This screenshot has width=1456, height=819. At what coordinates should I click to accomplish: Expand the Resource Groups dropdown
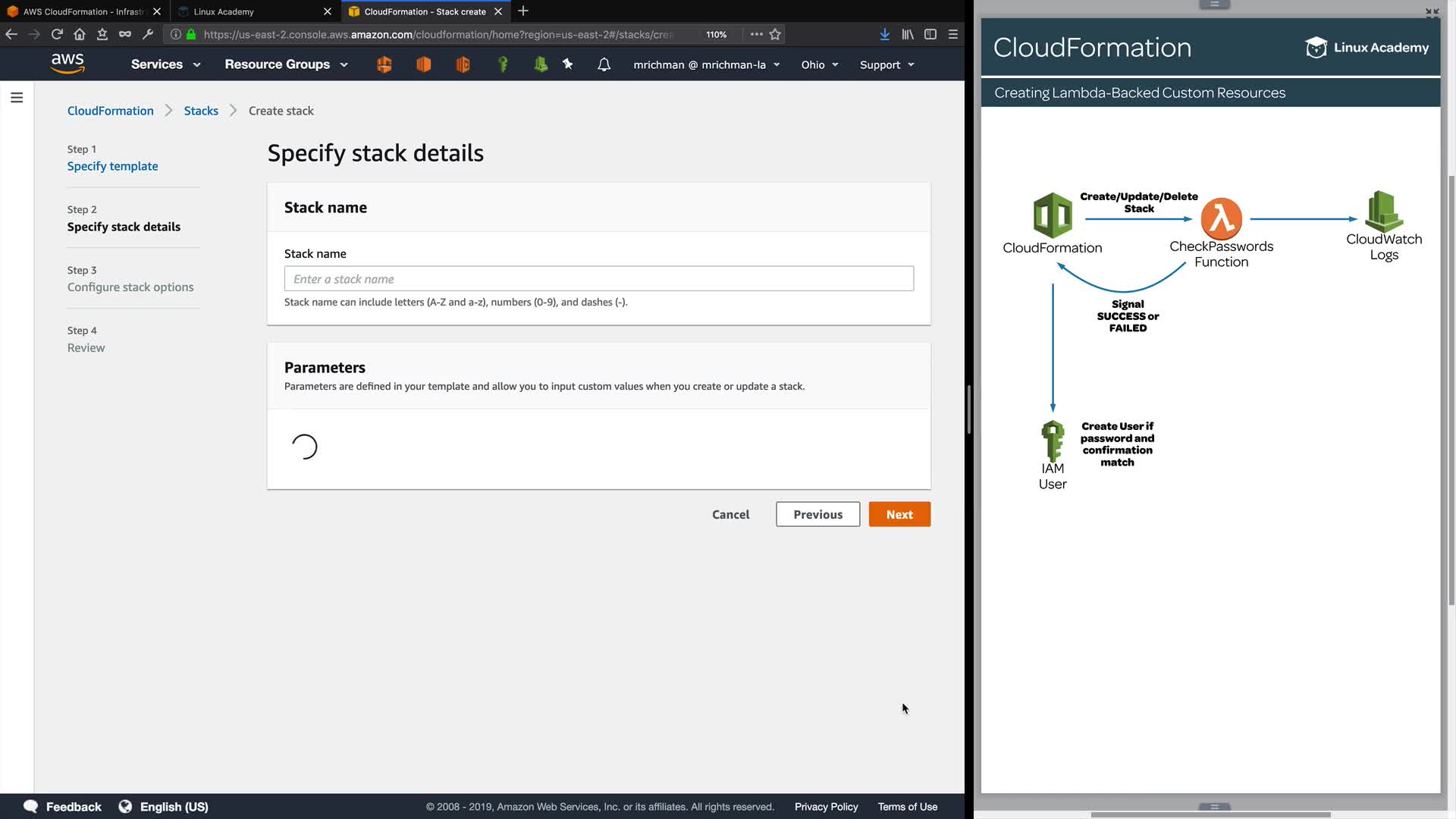[286, 64]
